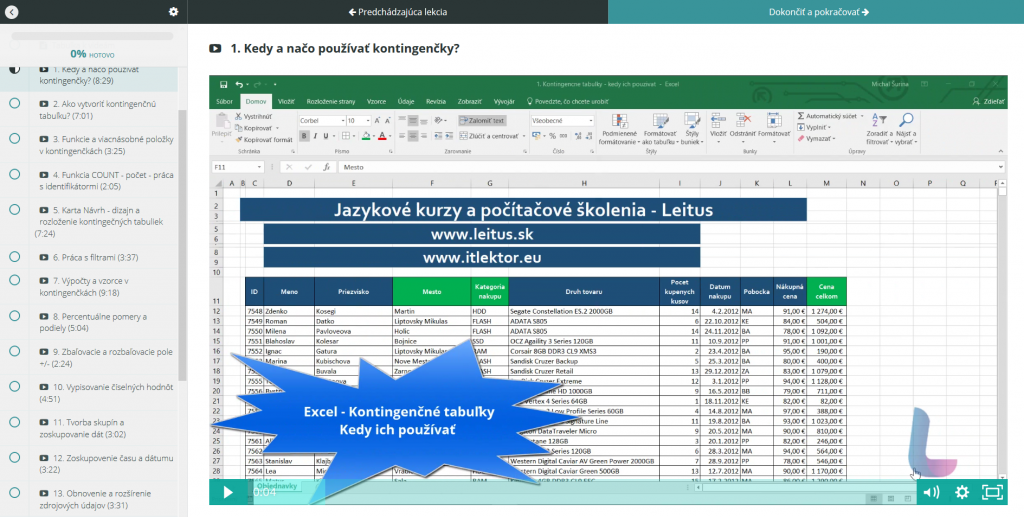Click the status circle of lesson 4
This screenshot has height=517, width=1024.
click(14, 174)
